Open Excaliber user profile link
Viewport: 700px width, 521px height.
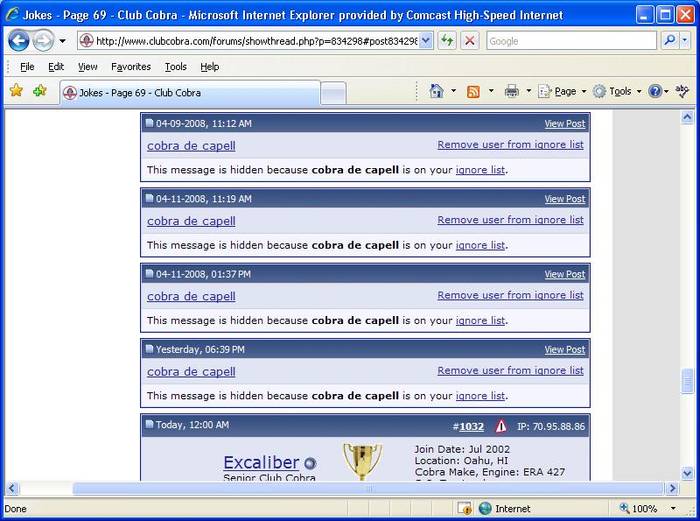260,462
